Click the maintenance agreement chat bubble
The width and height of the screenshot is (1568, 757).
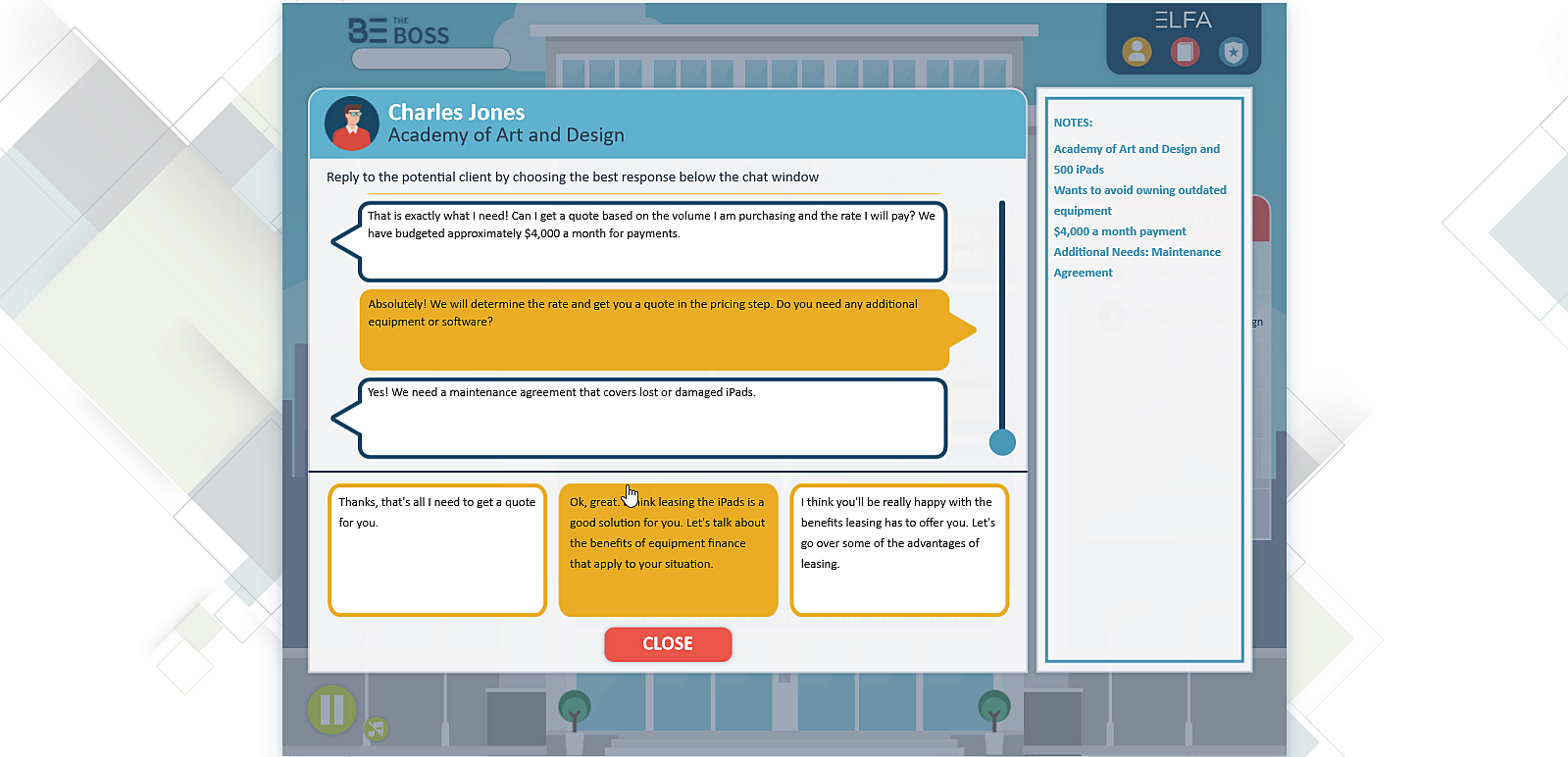pos(652,418)
